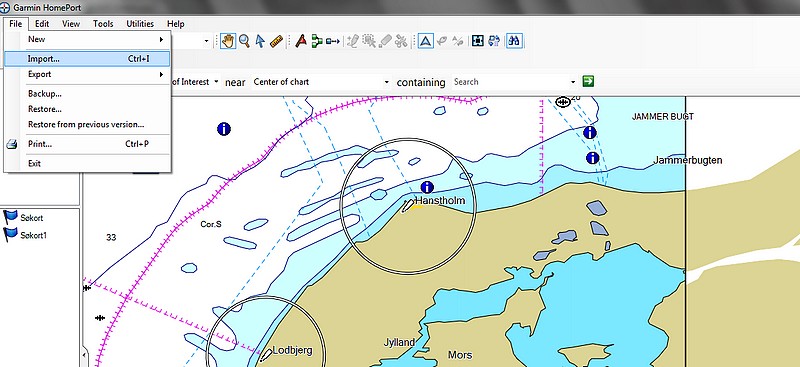This screenshot has height=367, width=800.
Task: Select the Pan hand tool
Action: click(228, 41)
